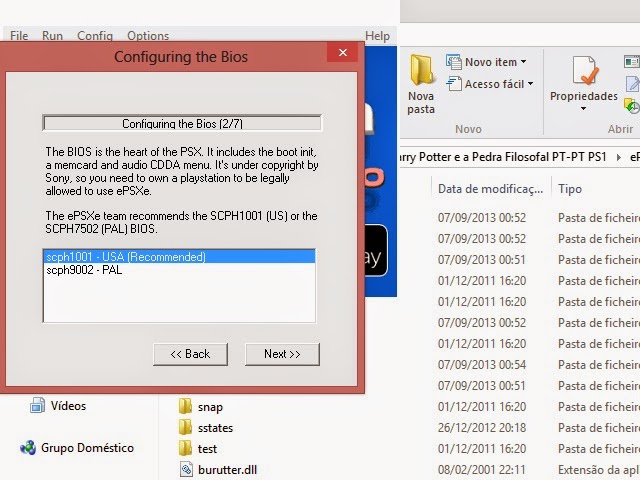Open the Options menu in ePSXe

(x=148, y=36)
